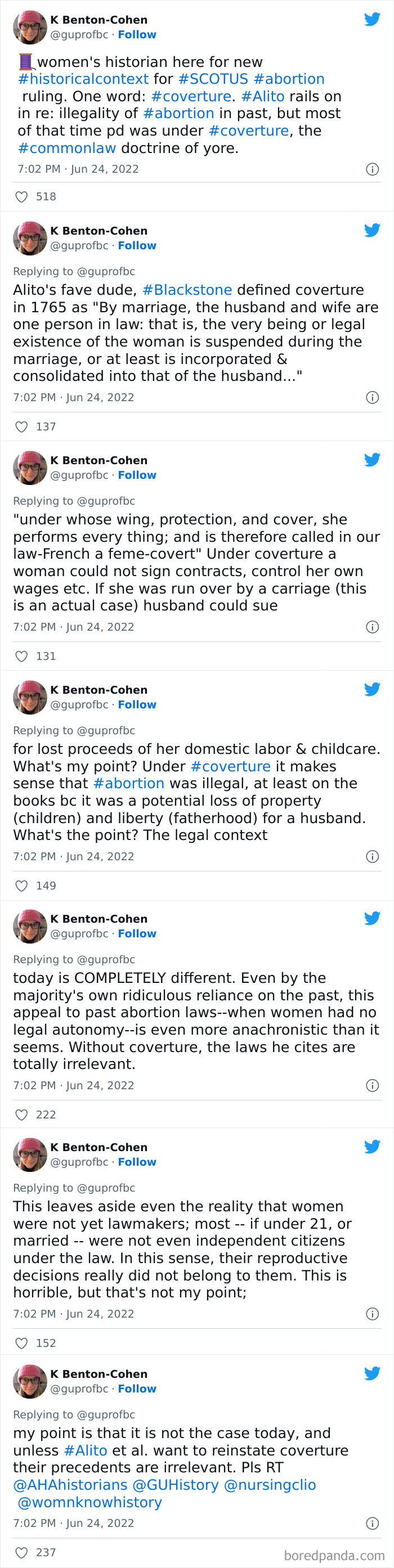This screenshot has height=1568, width=394.
Task: Like the tweet with 518 likes
Action: tap(21, 196)
